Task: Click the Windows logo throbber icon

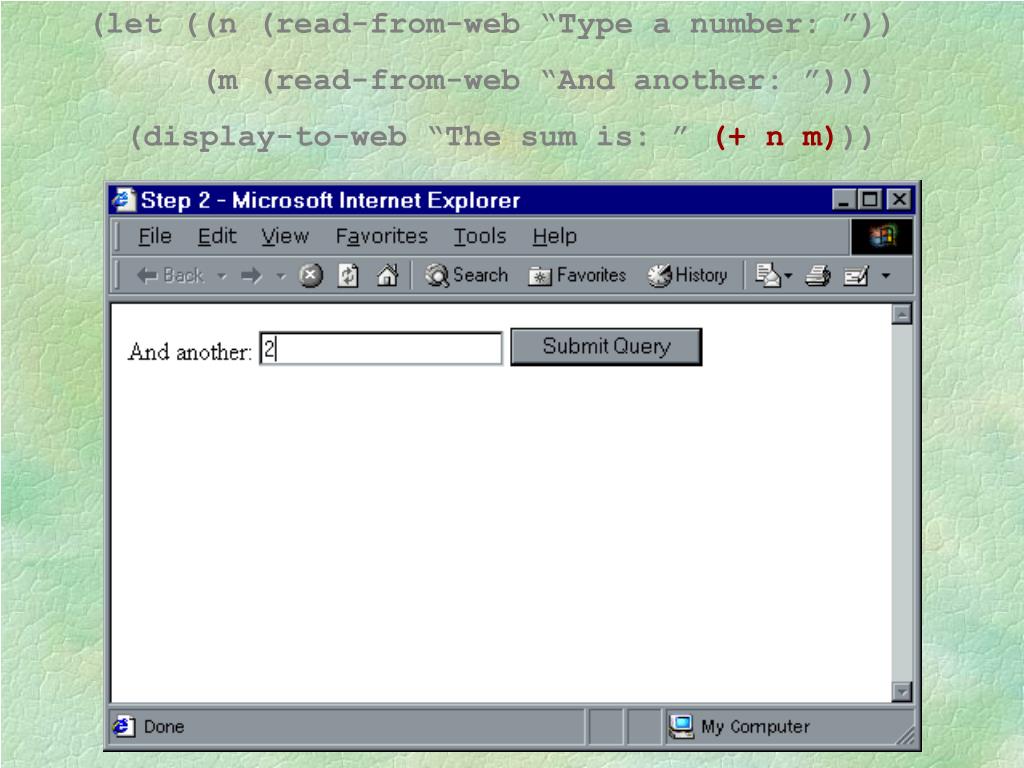Action: click(882, 236)
